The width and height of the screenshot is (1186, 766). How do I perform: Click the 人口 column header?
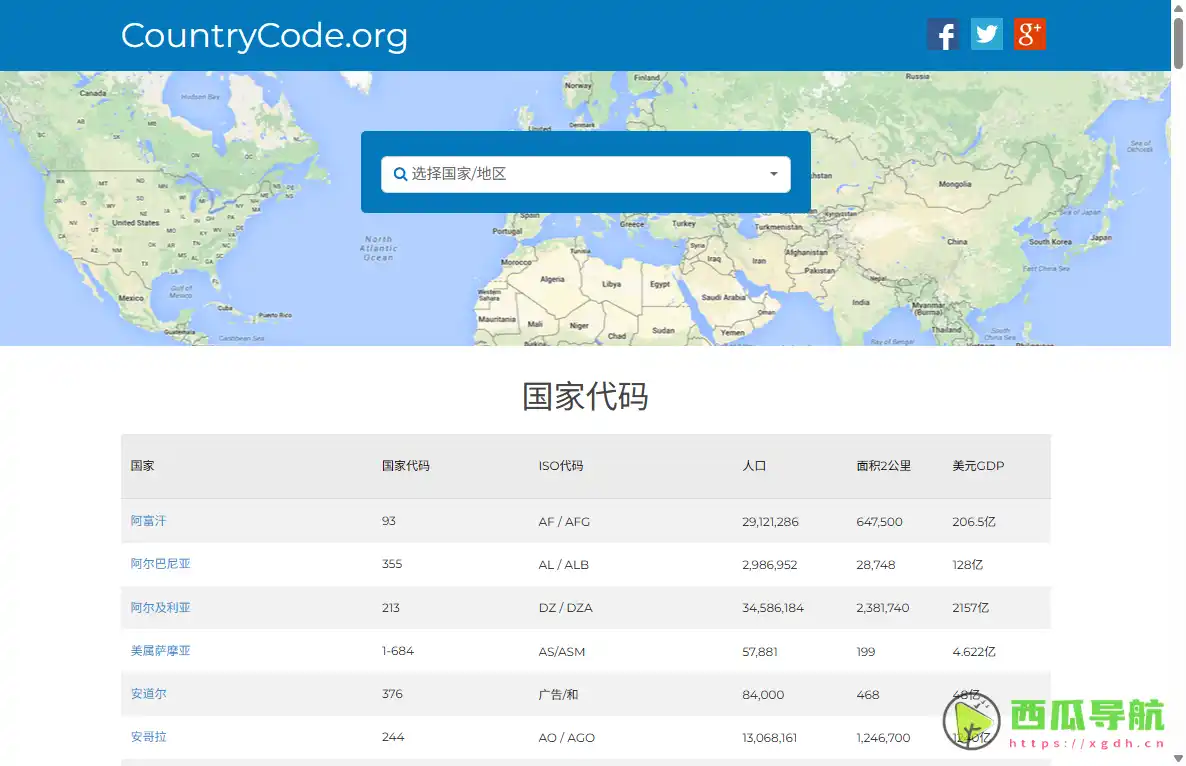(x=754, y=466)
